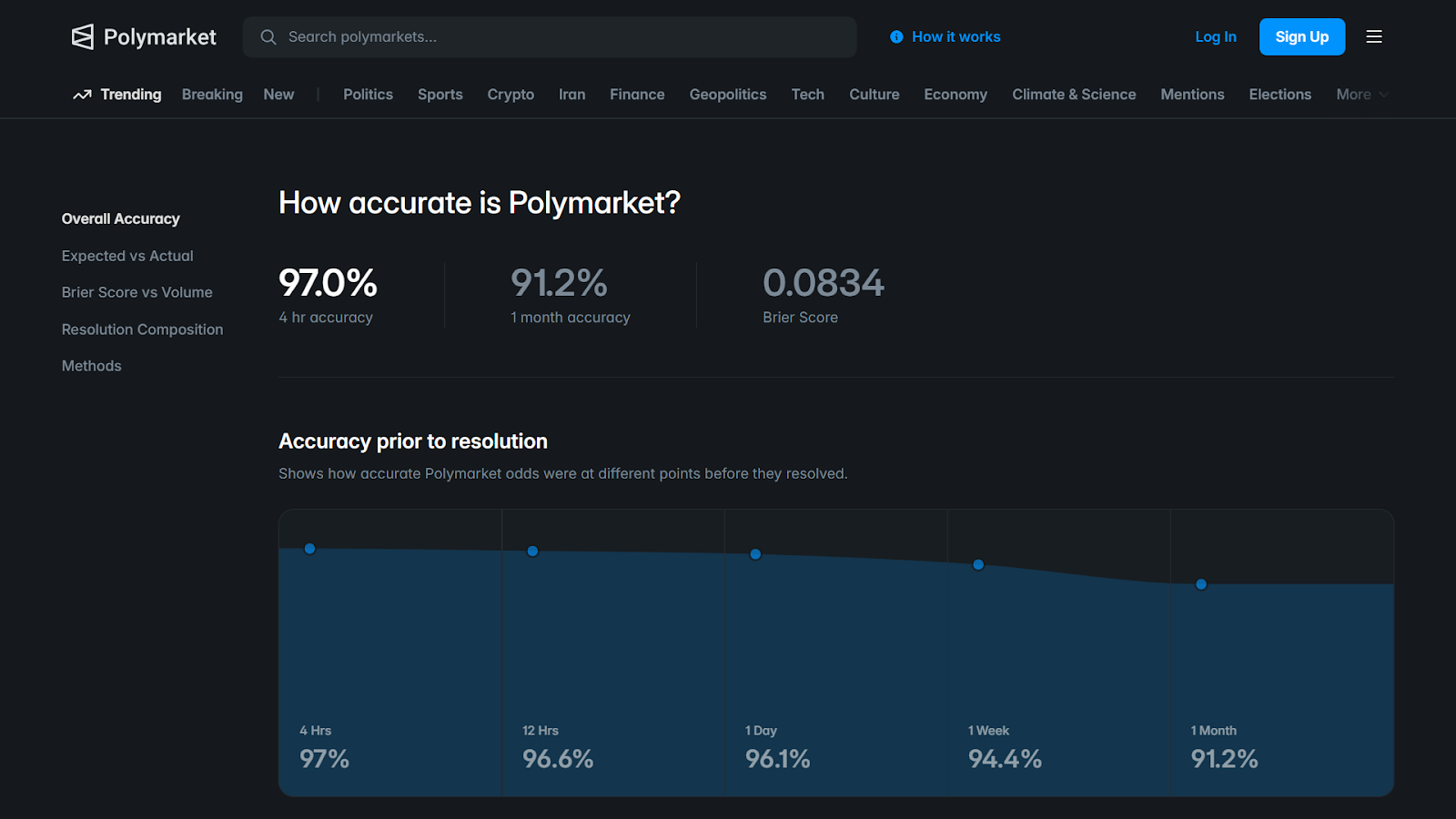
Task: Select the Geopolitics tab
Action: click(727, 94)
